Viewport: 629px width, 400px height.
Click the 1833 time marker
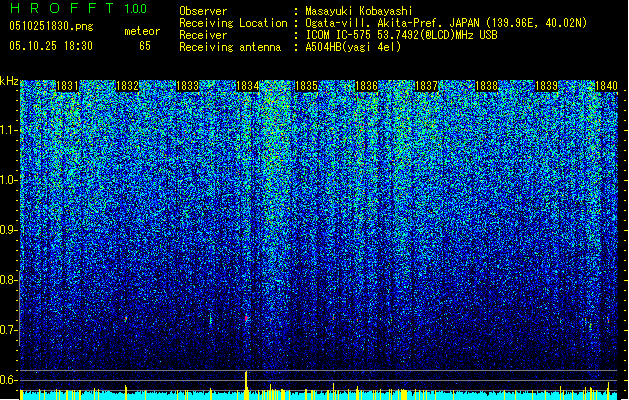click(x=187, y=86)
